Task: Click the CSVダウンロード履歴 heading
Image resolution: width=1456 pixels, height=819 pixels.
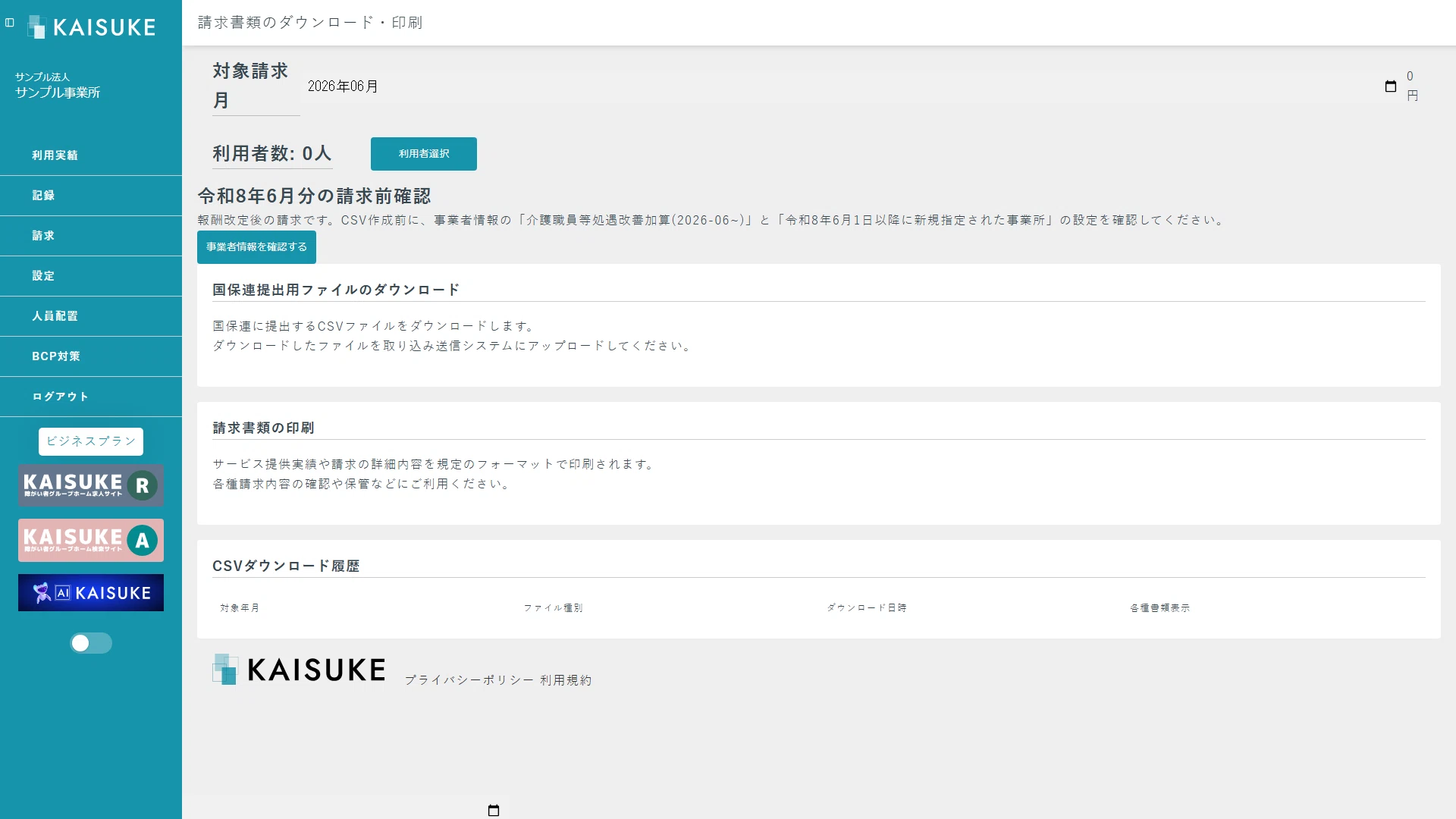Action: pos(286,566)
